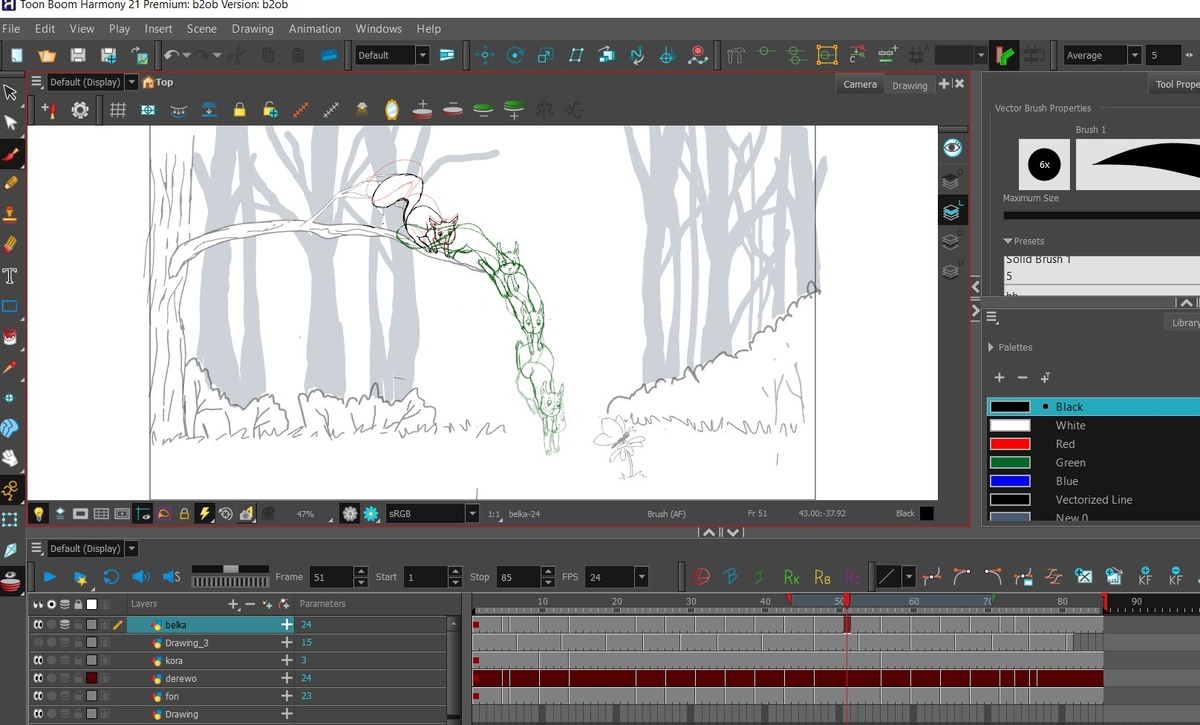Screen dimensions: 1200x725
Task: Select the derewo layer name
Action: point(180,679)
